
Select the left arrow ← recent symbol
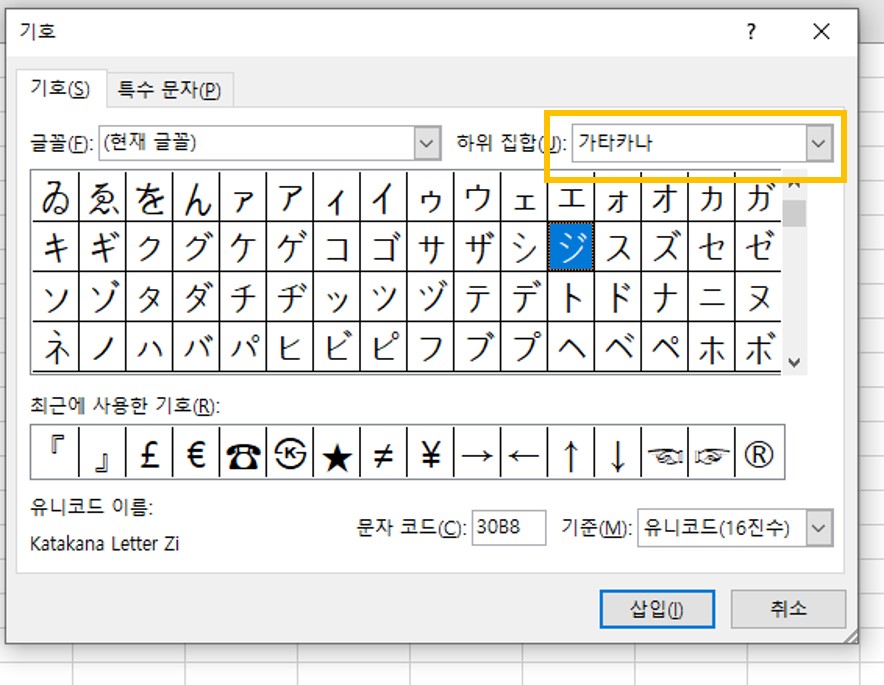point(524,452)
